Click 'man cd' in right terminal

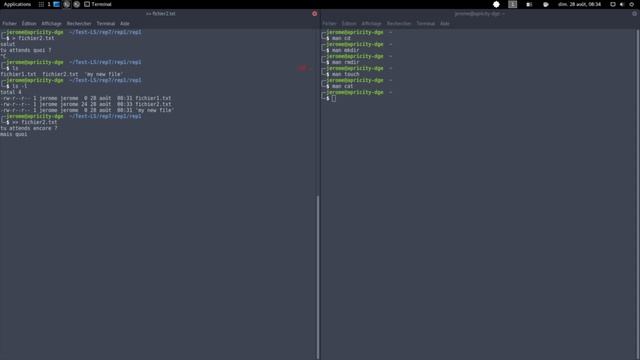(x=341, y=38)
